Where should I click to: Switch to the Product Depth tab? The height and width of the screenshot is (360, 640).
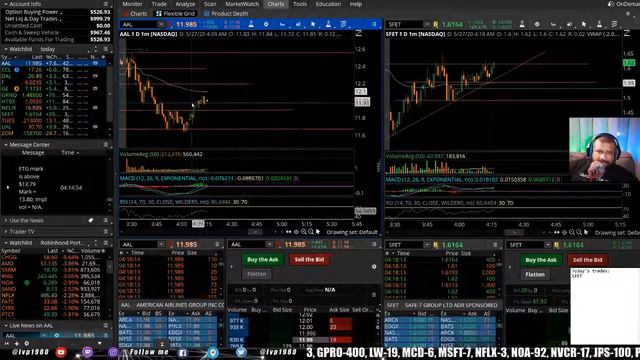226,13
